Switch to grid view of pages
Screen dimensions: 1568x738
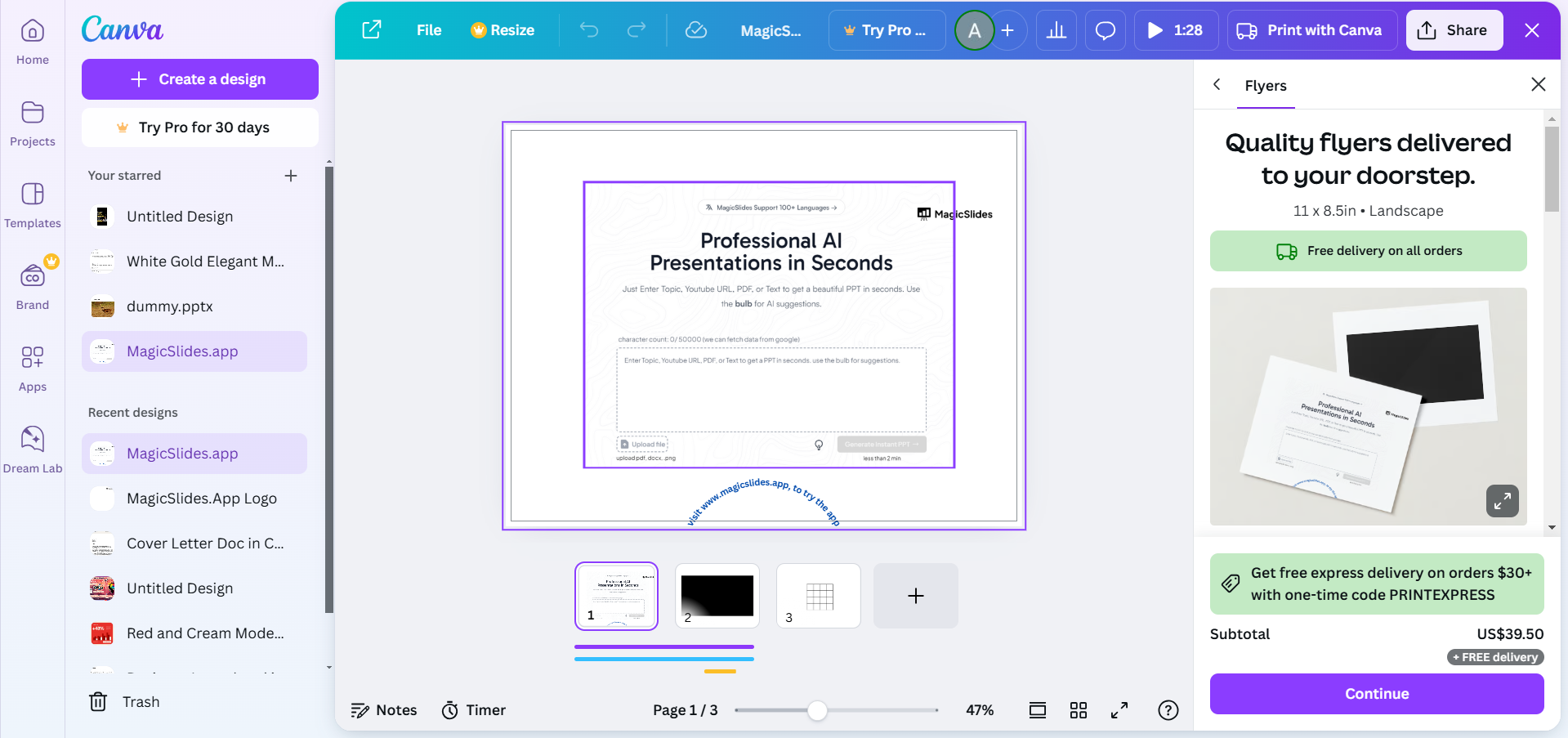(x=1079, y=710)
